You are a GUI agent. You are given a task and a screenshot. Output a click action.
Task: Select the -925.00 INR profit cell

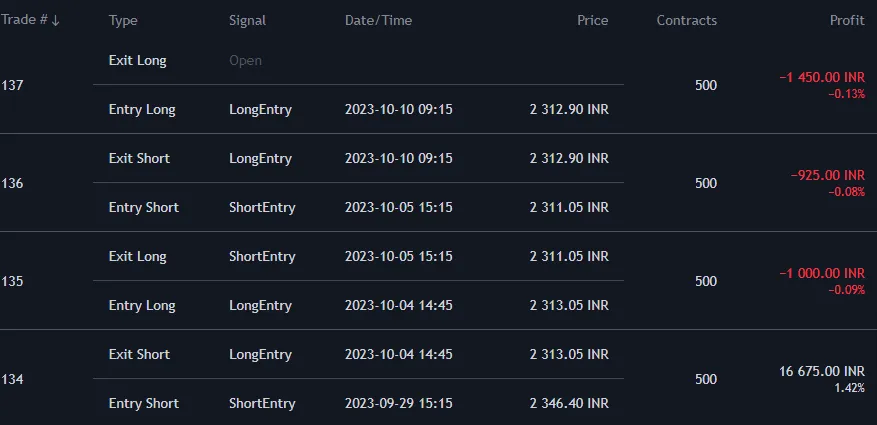(827, 175)
